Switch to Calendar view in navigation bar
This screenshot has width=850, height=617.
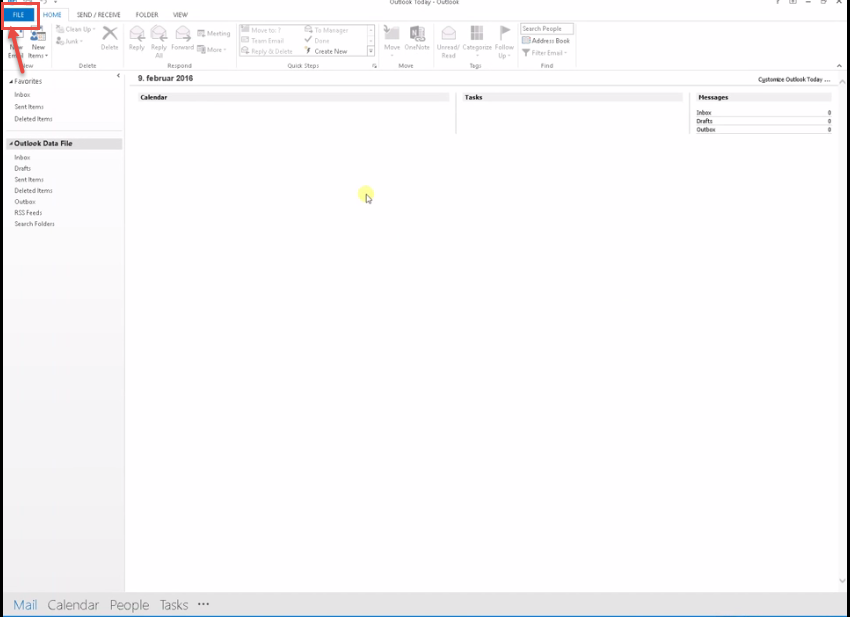[73, 605]
